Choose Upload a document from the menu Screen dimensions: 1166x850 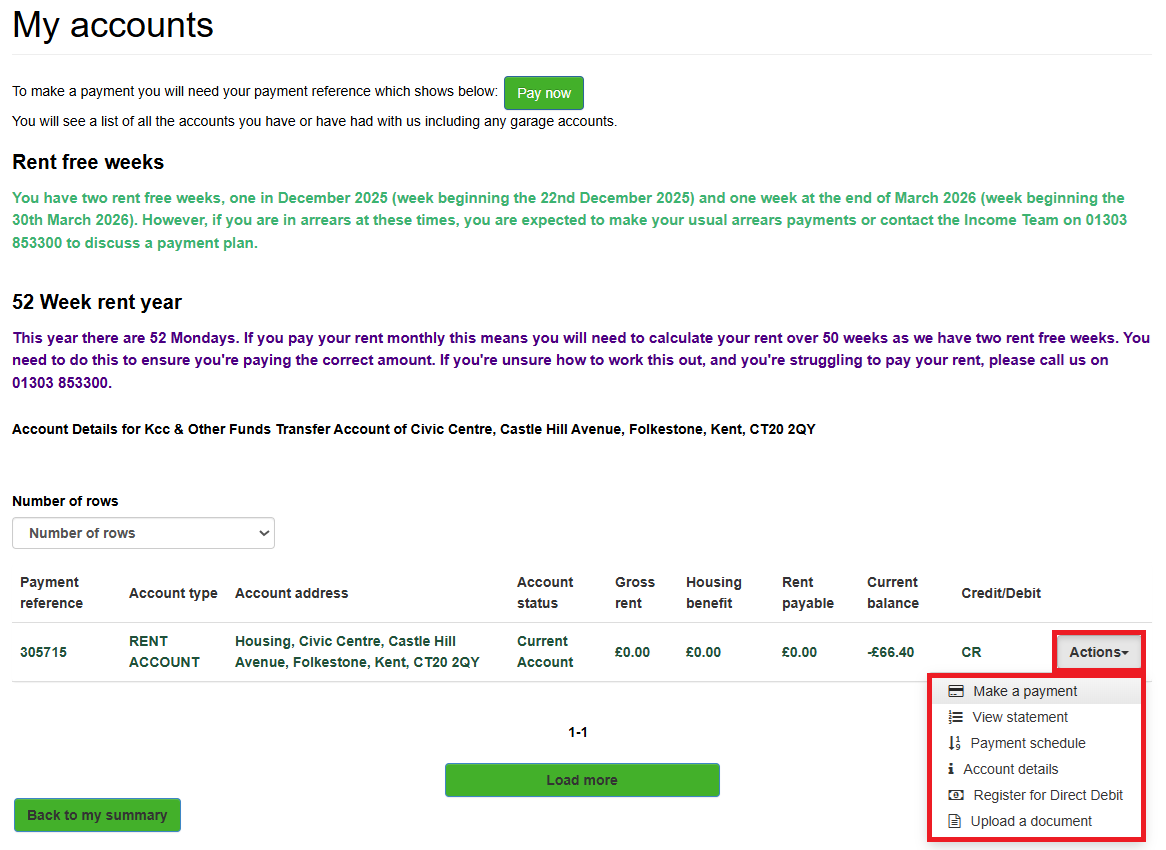pyautogui.click(x=1029, y=821)
